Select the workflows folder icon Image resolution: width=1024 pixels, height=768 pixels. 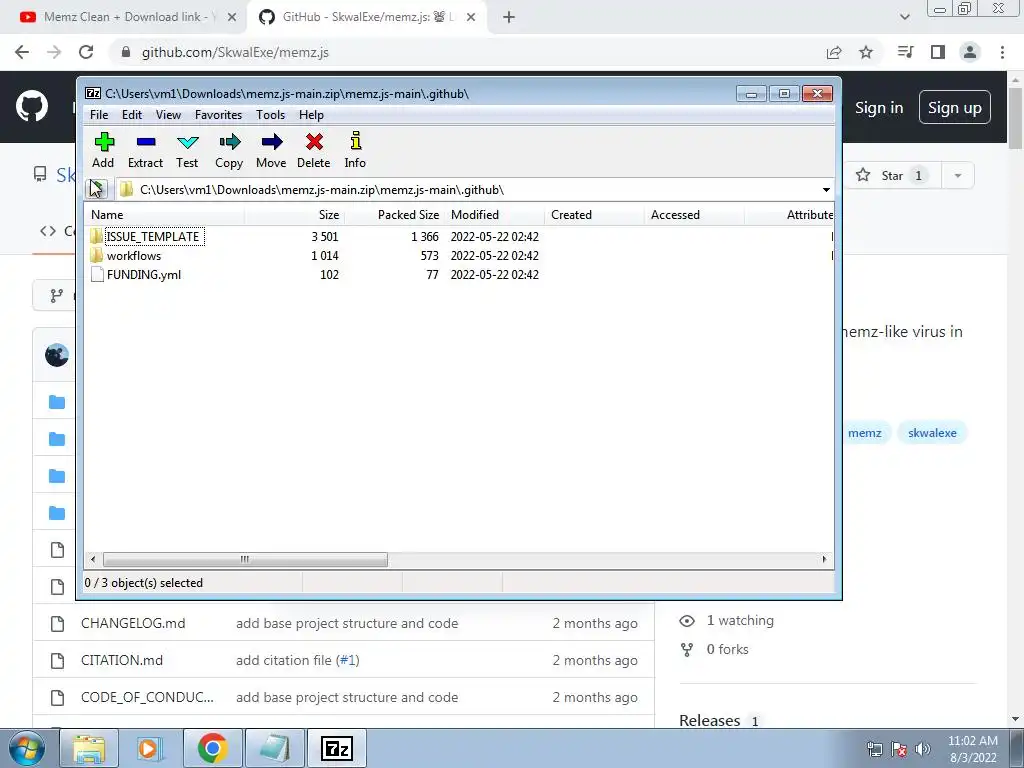[97, 255]
